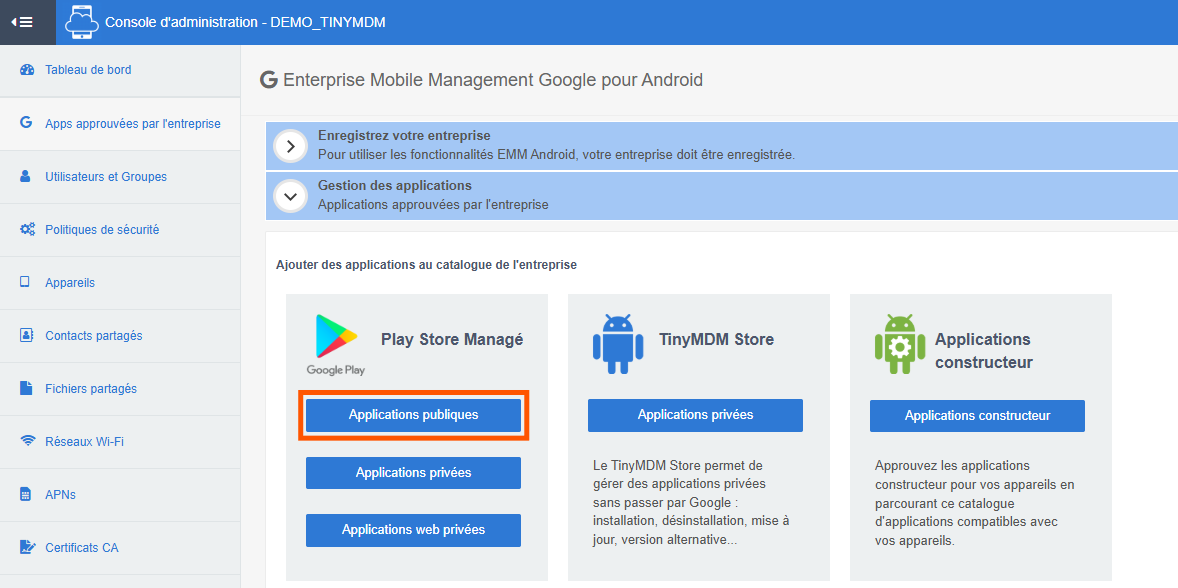Viewport: 1178px width, 588px height.
Task: Click the Google G icon in the sidebar
Action: pyautogui.click(x=26, y=122)
